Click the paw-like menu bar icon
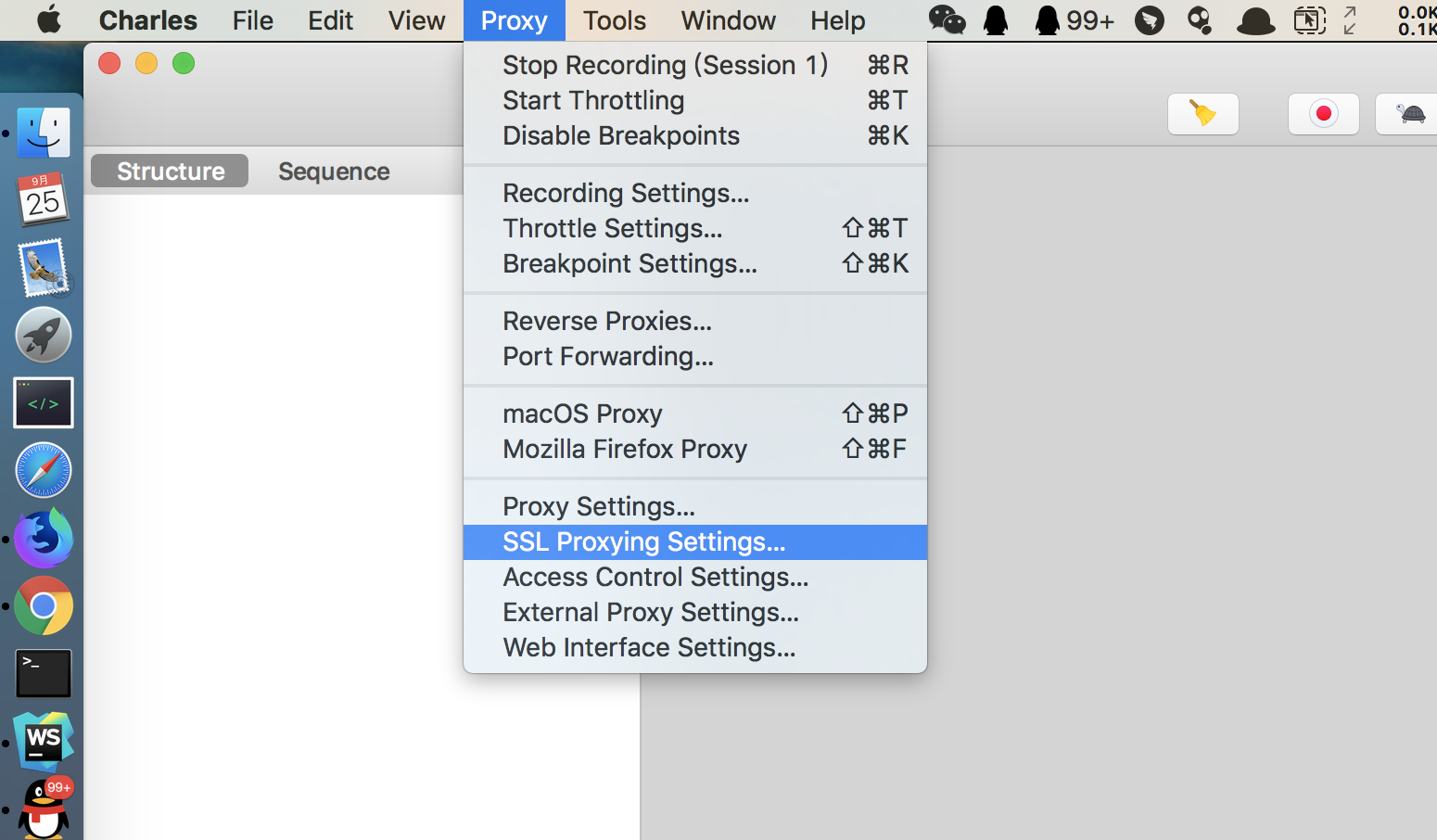Viewport: 1437px width, 840px height. (1200, 19)
